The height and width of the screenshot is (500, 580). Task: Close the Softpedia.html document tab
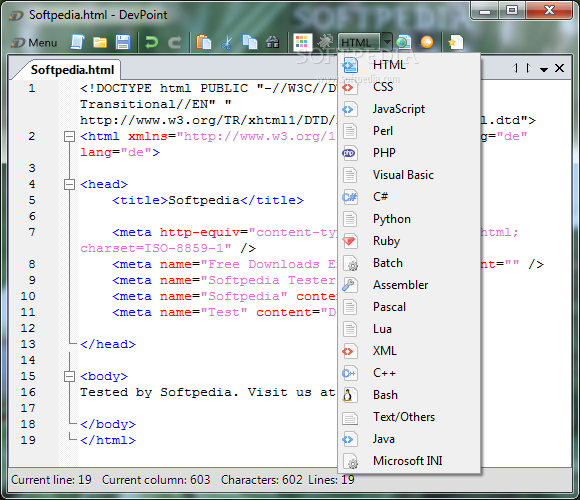(x=560, y=68)
